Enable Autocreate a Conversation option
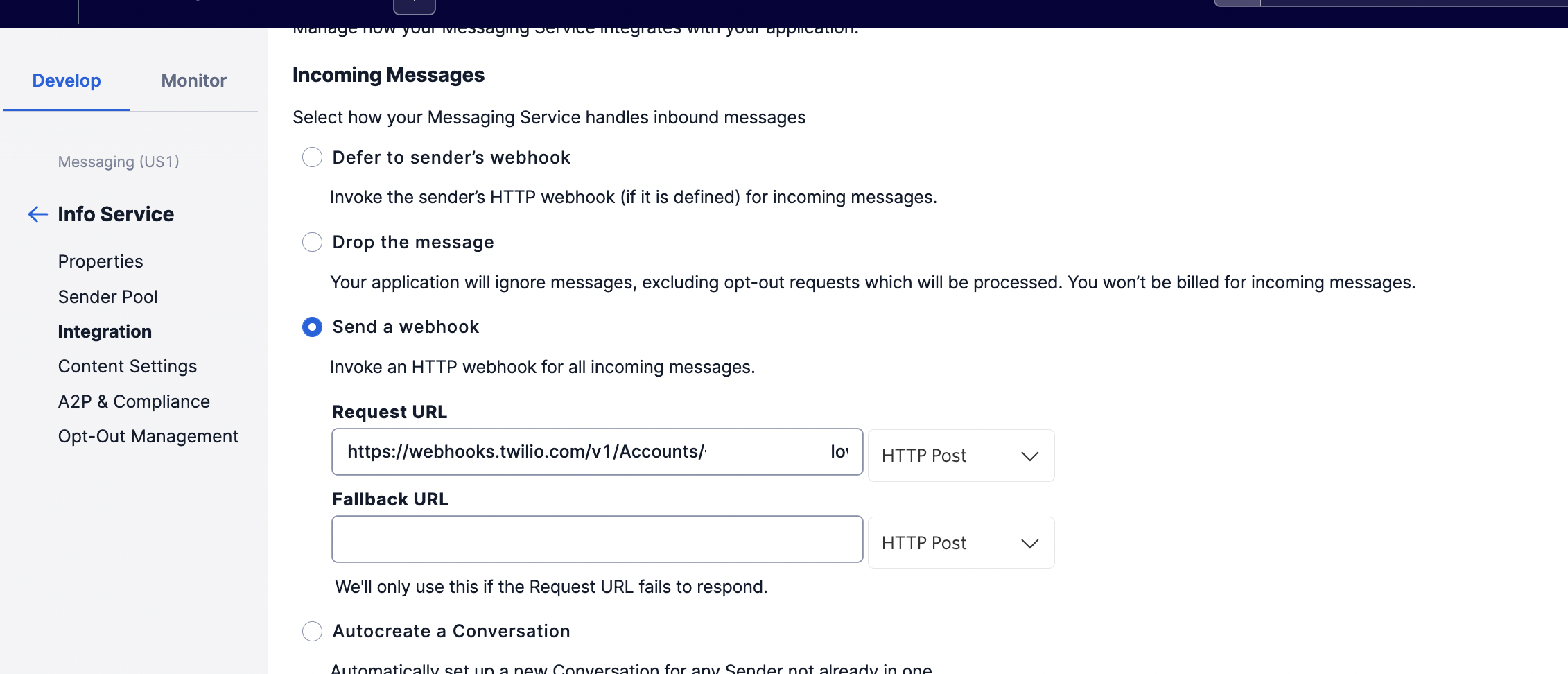This screenshot has width=1568, height=674. [x=312, y=631]
